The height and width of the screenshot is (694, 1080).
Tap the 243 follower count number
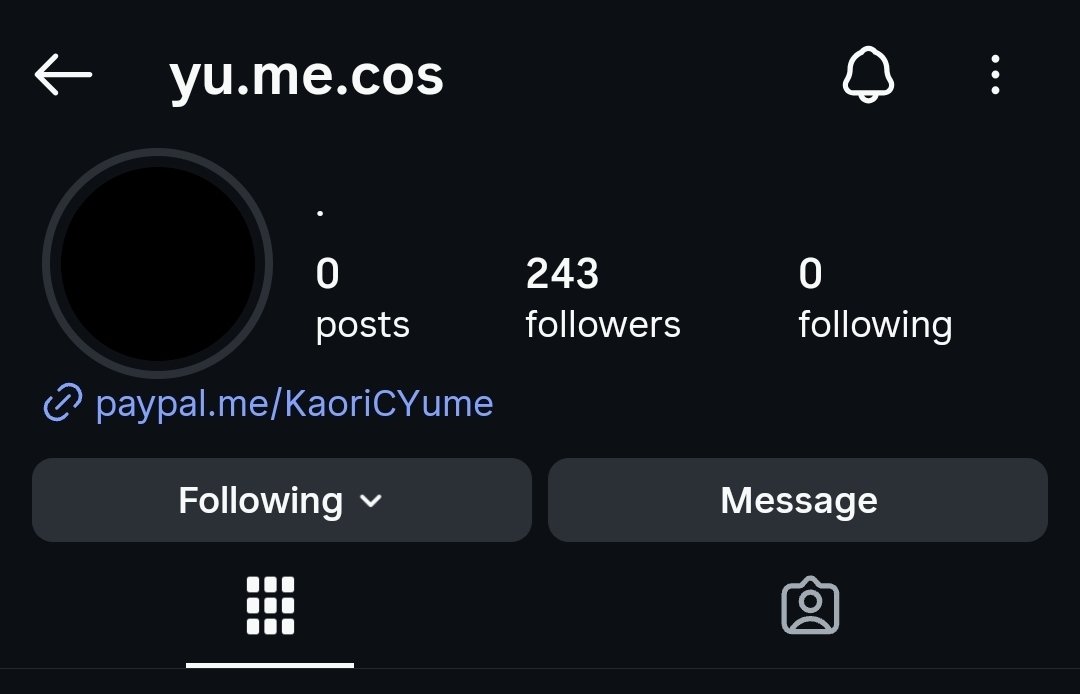coord(562,273)
